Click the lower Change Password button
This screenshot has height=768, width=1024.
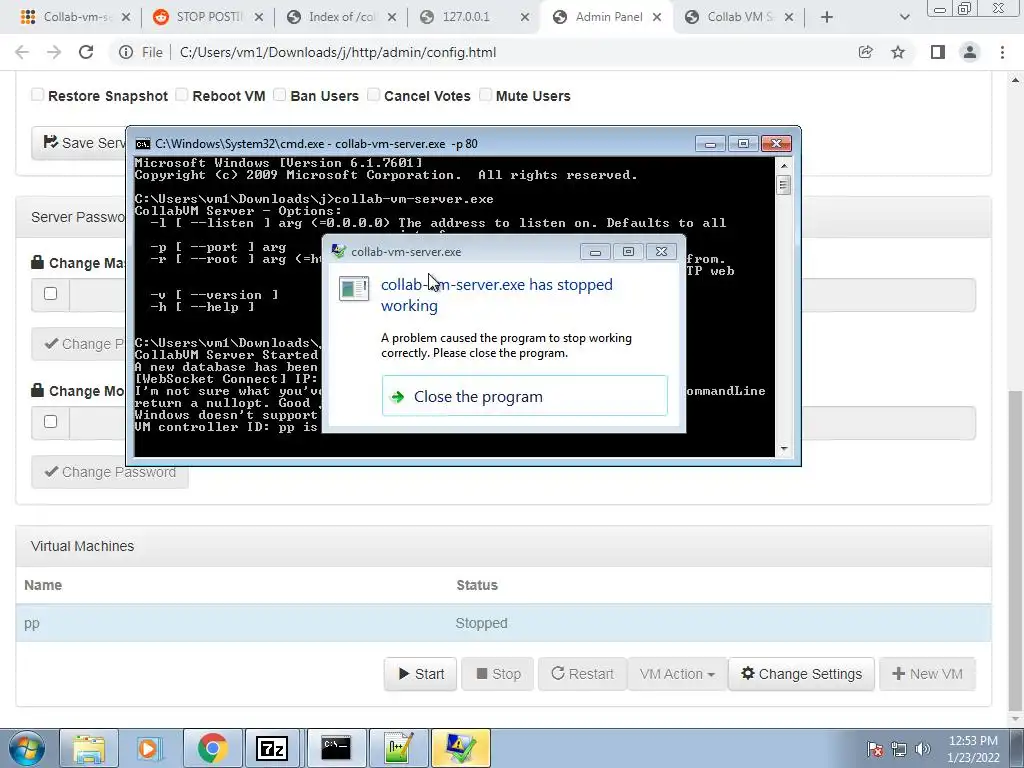(110, 472)
